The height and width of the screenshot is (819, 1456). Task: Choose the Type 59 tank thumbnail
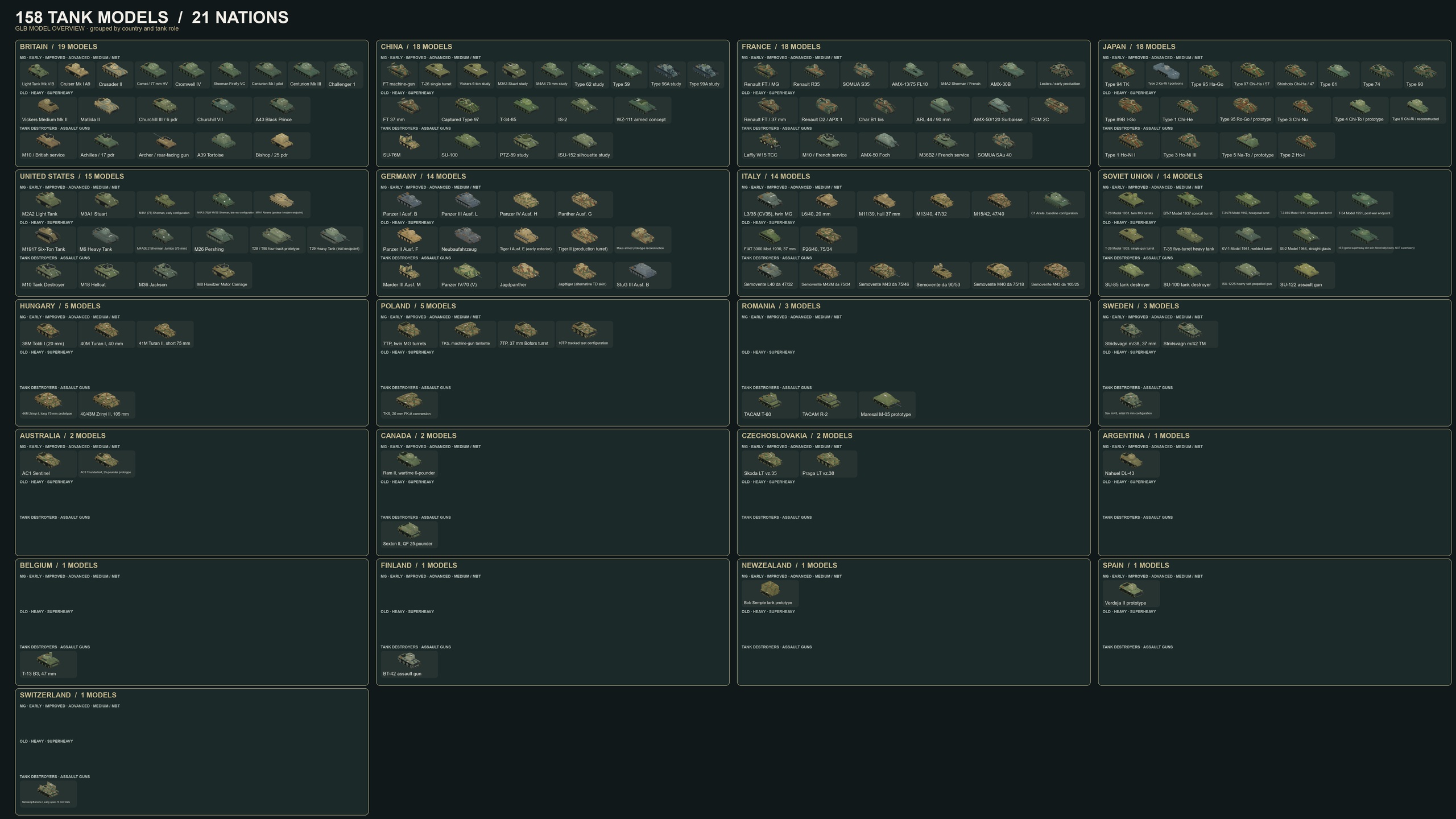629,75
